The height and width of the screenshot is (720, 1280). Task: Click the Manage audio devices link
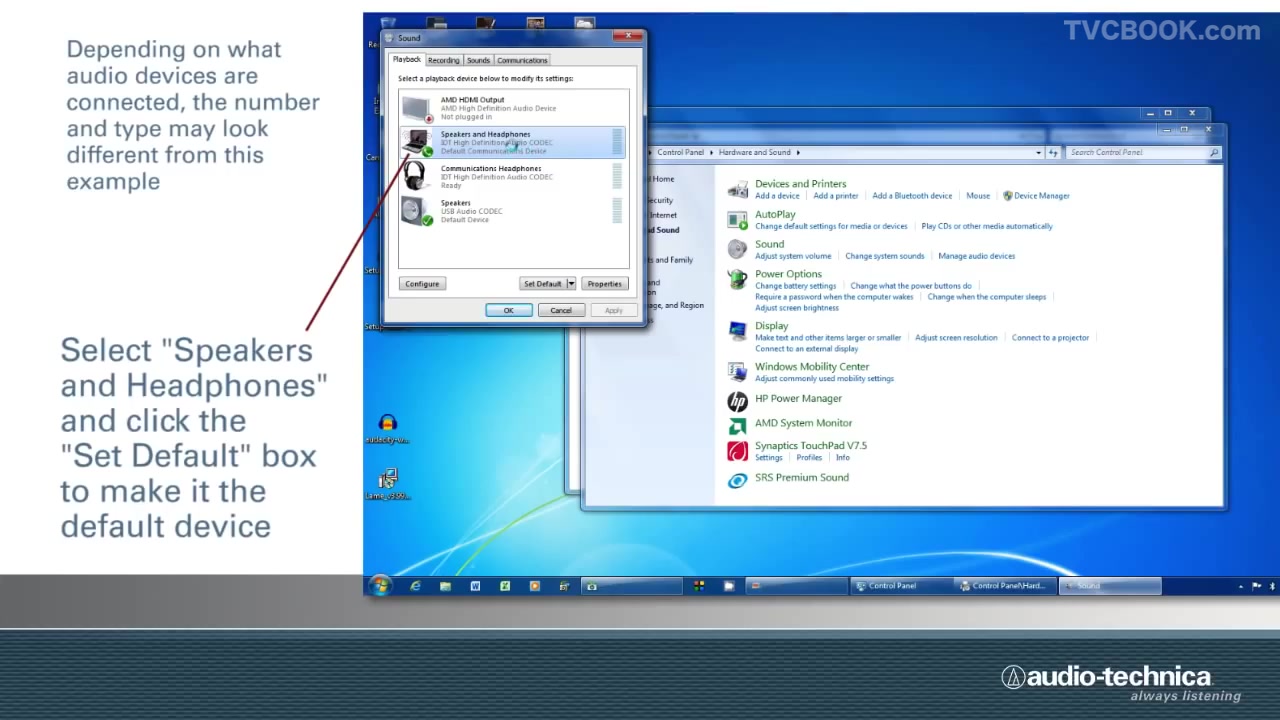pos(976,256)
